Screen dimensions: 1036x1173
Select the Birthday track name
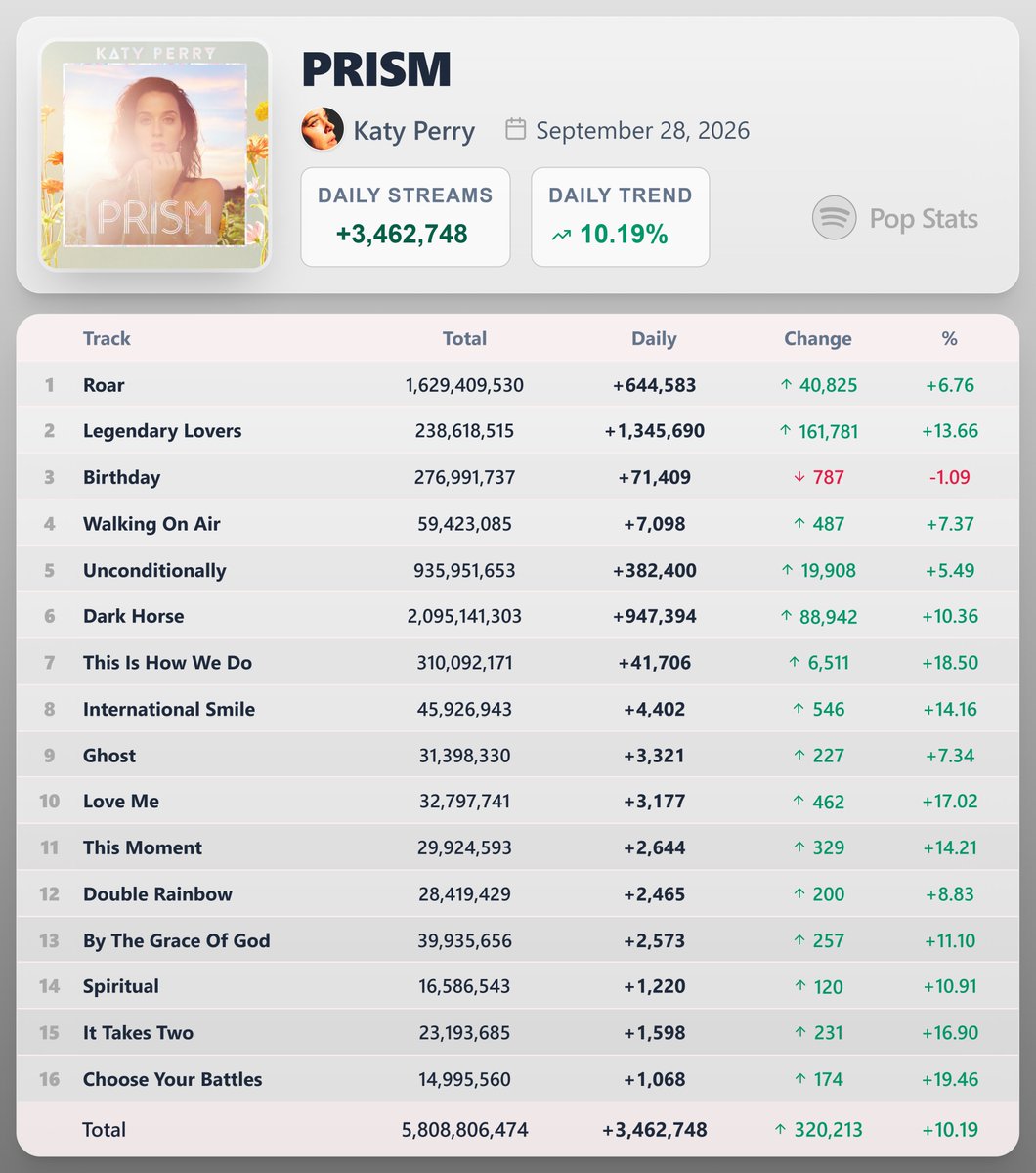[x=121, y=477]
